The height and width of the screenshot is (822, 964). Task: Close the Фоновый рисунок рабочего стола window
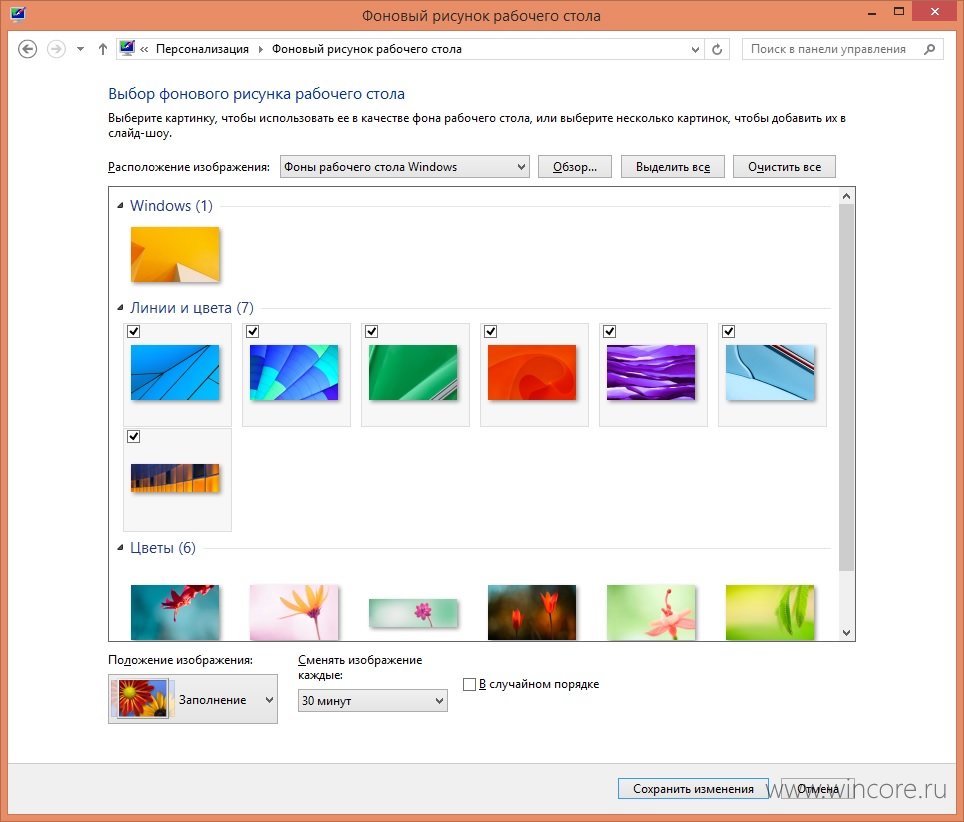click(x=934, y=12)
